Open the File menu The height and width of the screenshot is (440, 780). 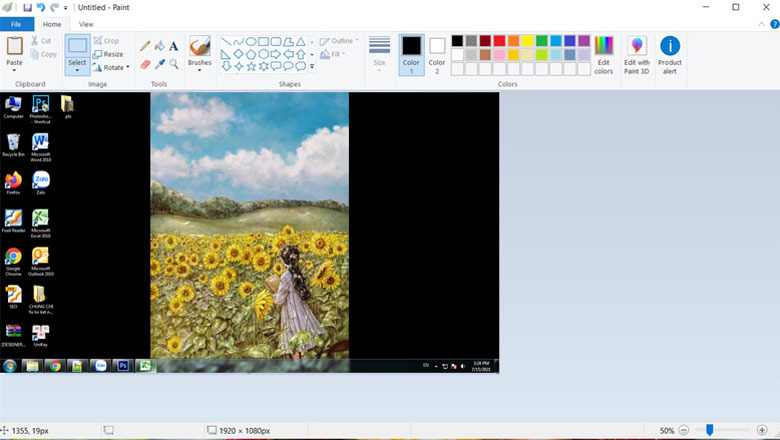[16, 24]
